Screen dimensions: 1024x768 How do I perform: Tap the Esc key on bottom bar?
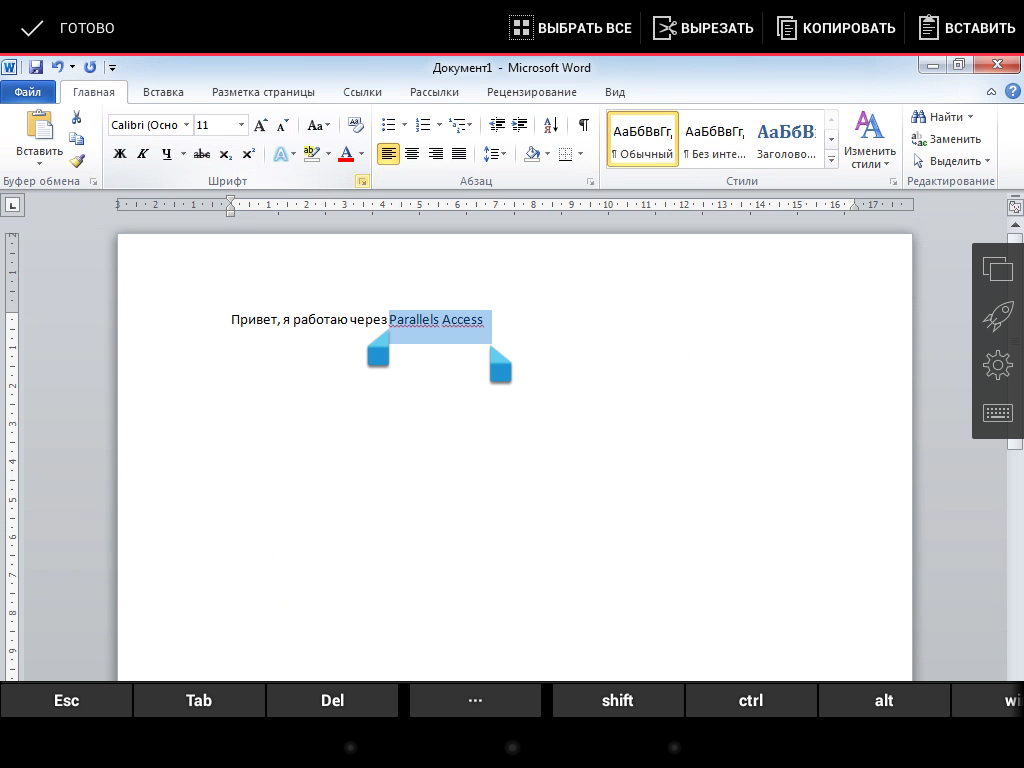click(x=67, y=700)
